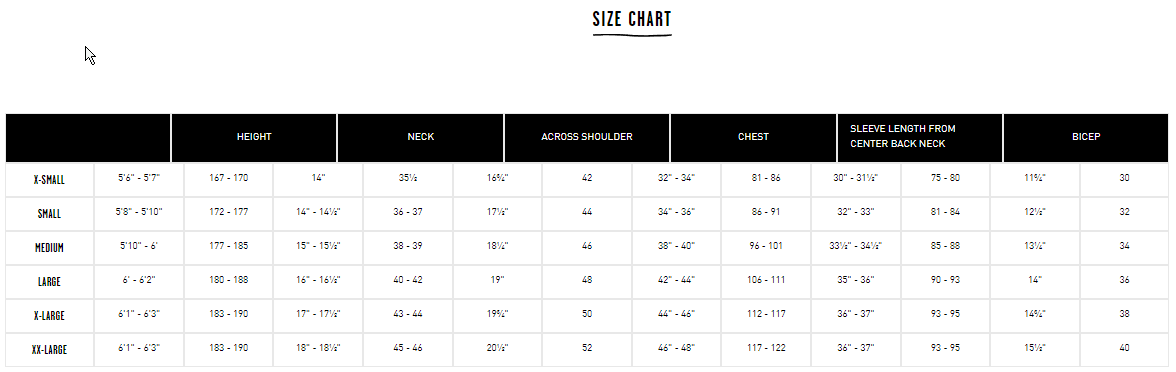Screen dimensions: 1176x372
Task: Select the 33½" - 34½" cell
Action: [x=856, y=246]
